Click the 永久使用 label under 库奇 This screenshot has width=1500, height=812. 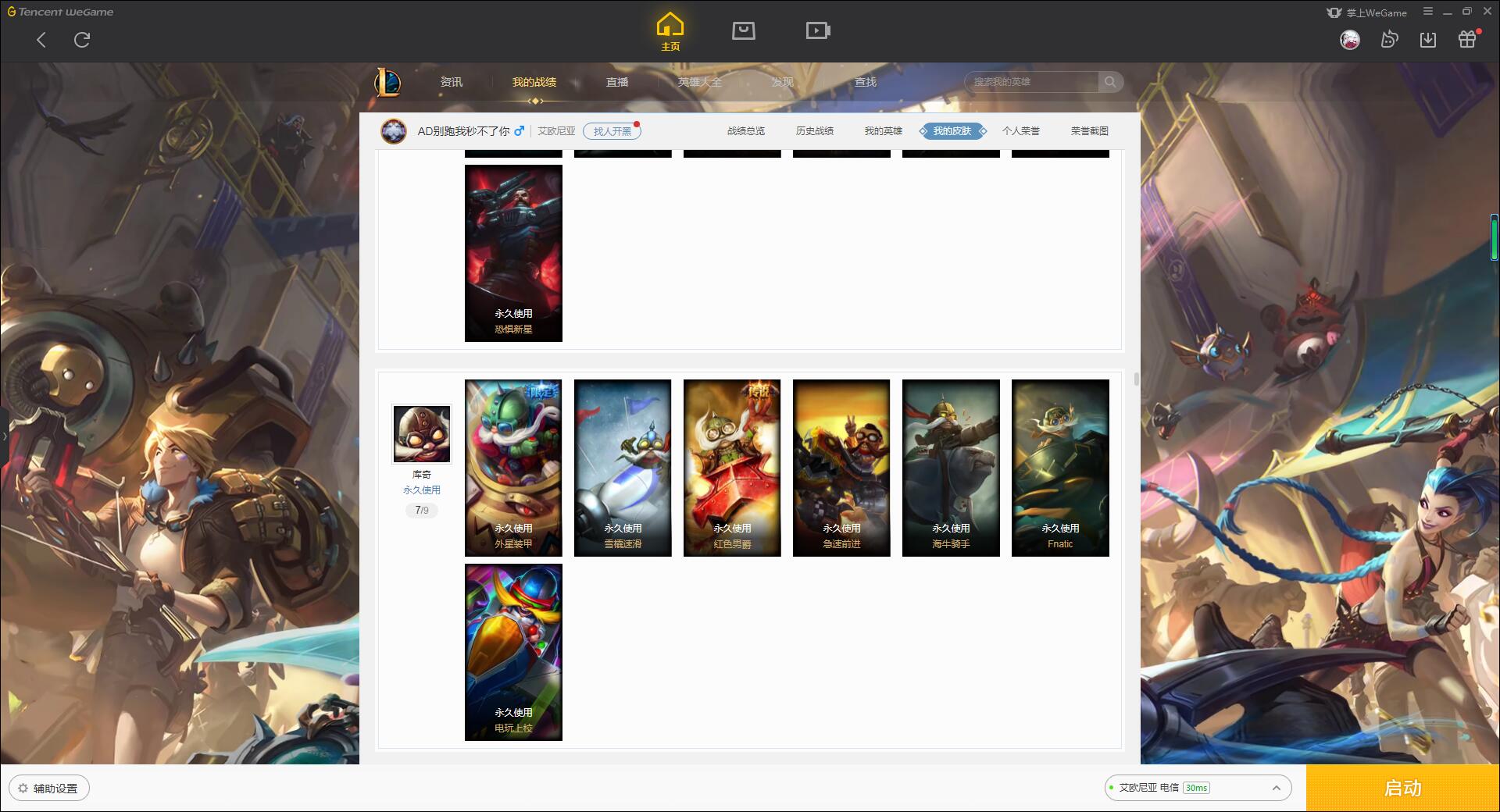(x=422, y=490)
